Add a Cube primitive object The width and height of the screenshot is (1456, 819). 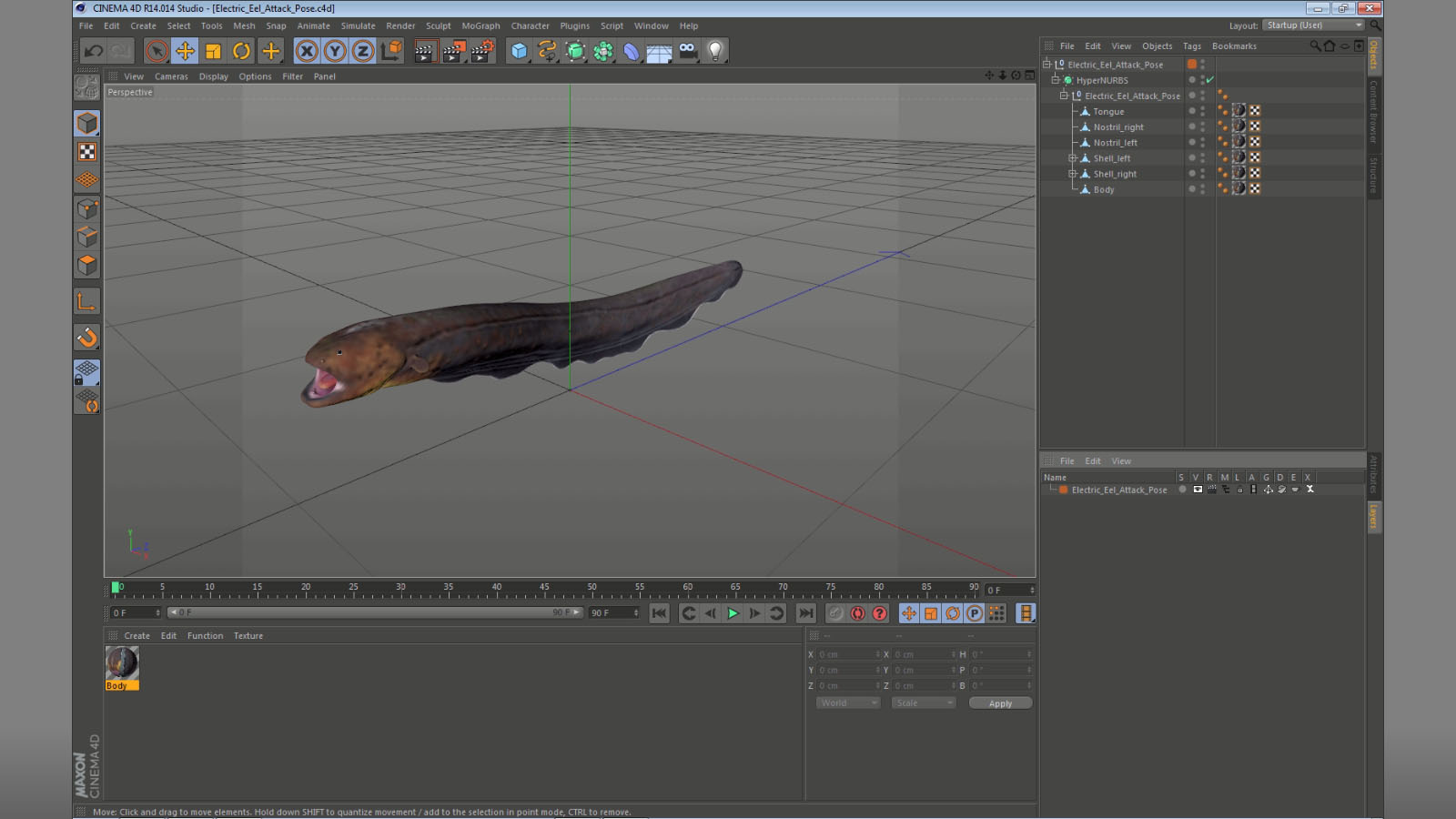pos(519,51)
